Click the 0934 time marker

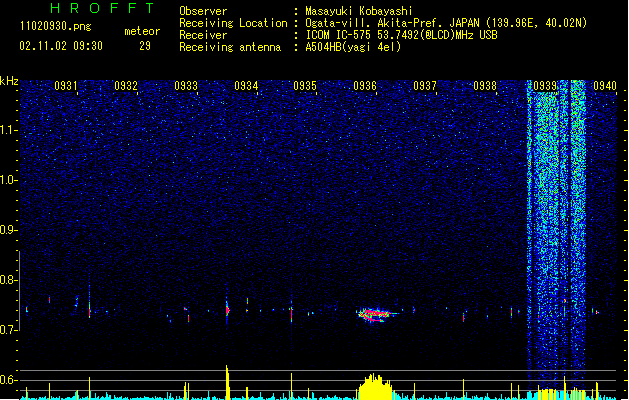[246, 86]
